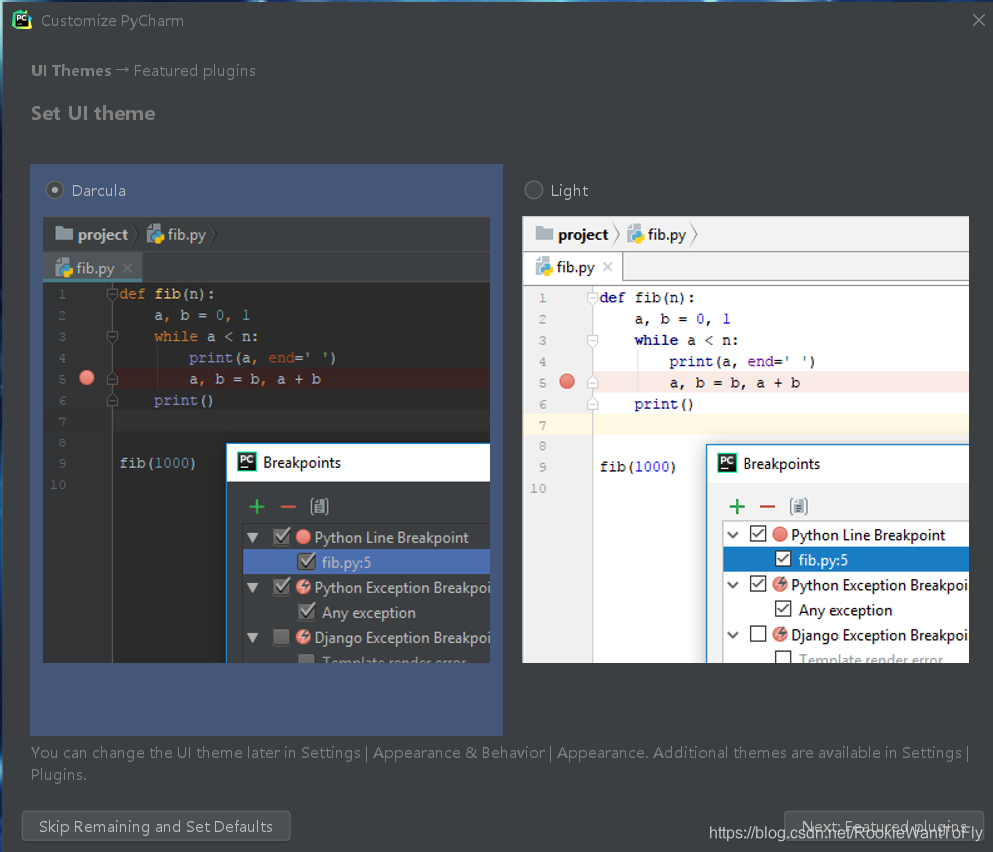Click Featured plugins breadcrumb step

pyautogui.click(x=194, y=70)
